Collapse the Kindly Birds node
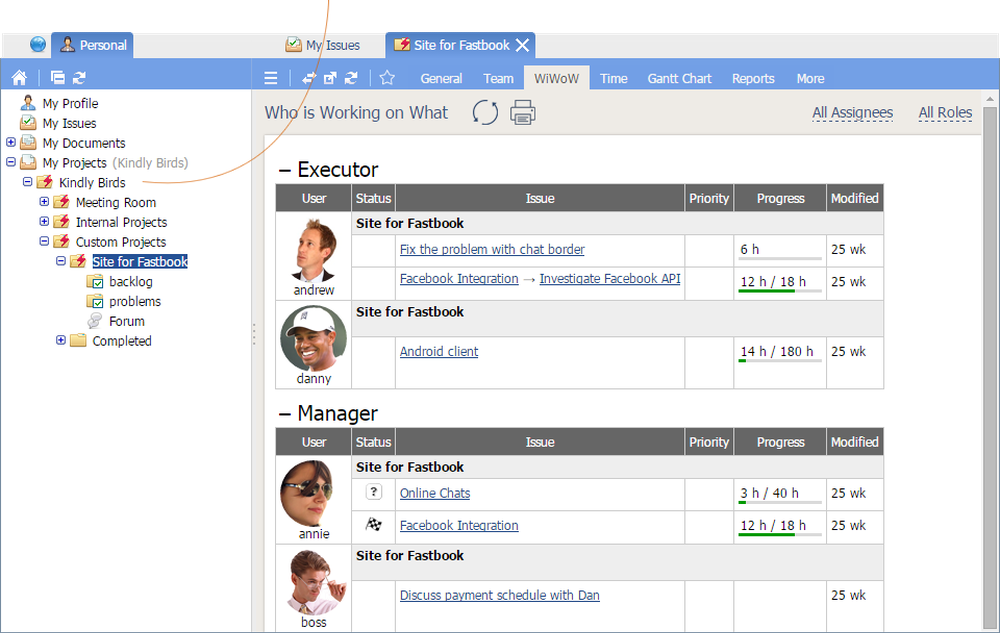The width and height of the screenshot is (1000, 633). click(x=27, y=182)
